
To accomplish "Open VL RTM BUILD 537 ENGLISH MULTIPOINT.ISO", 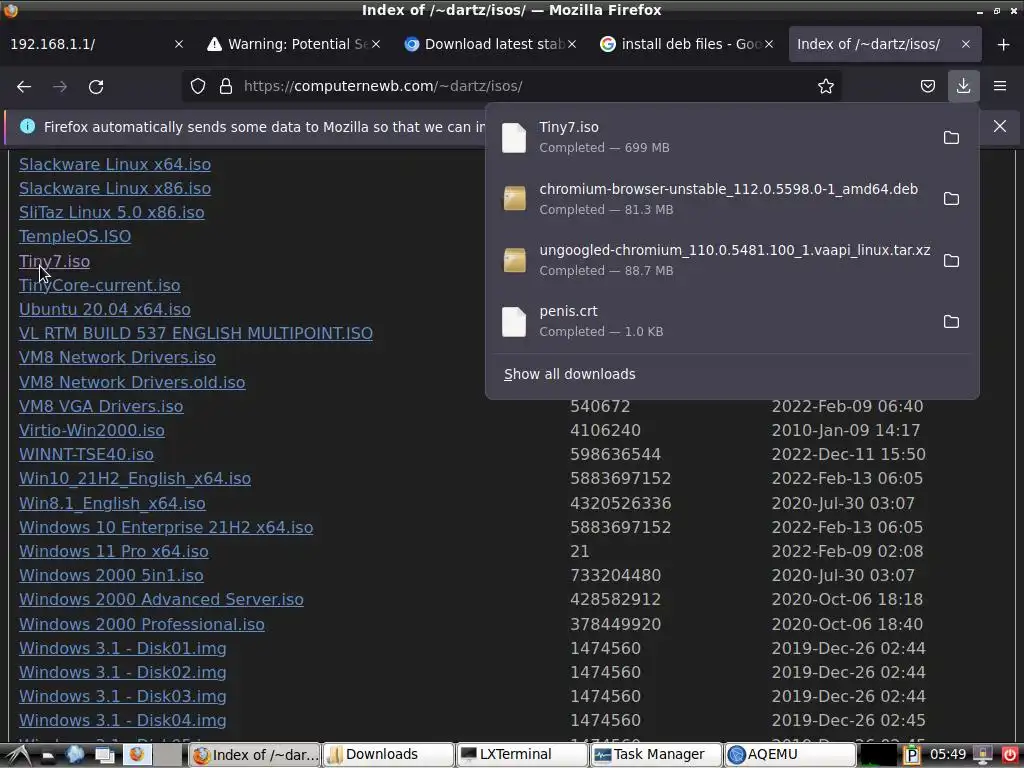I will pyautogui.click(x=196, y=333).
